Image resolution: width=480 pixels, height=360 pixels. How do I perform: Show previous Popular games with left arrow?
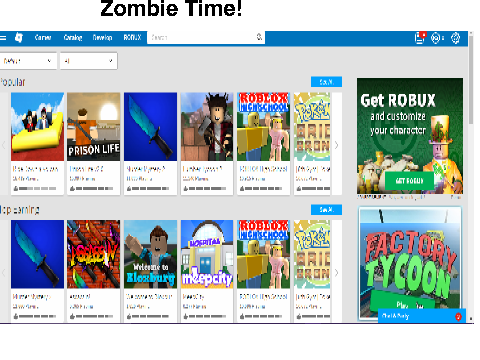4,145
